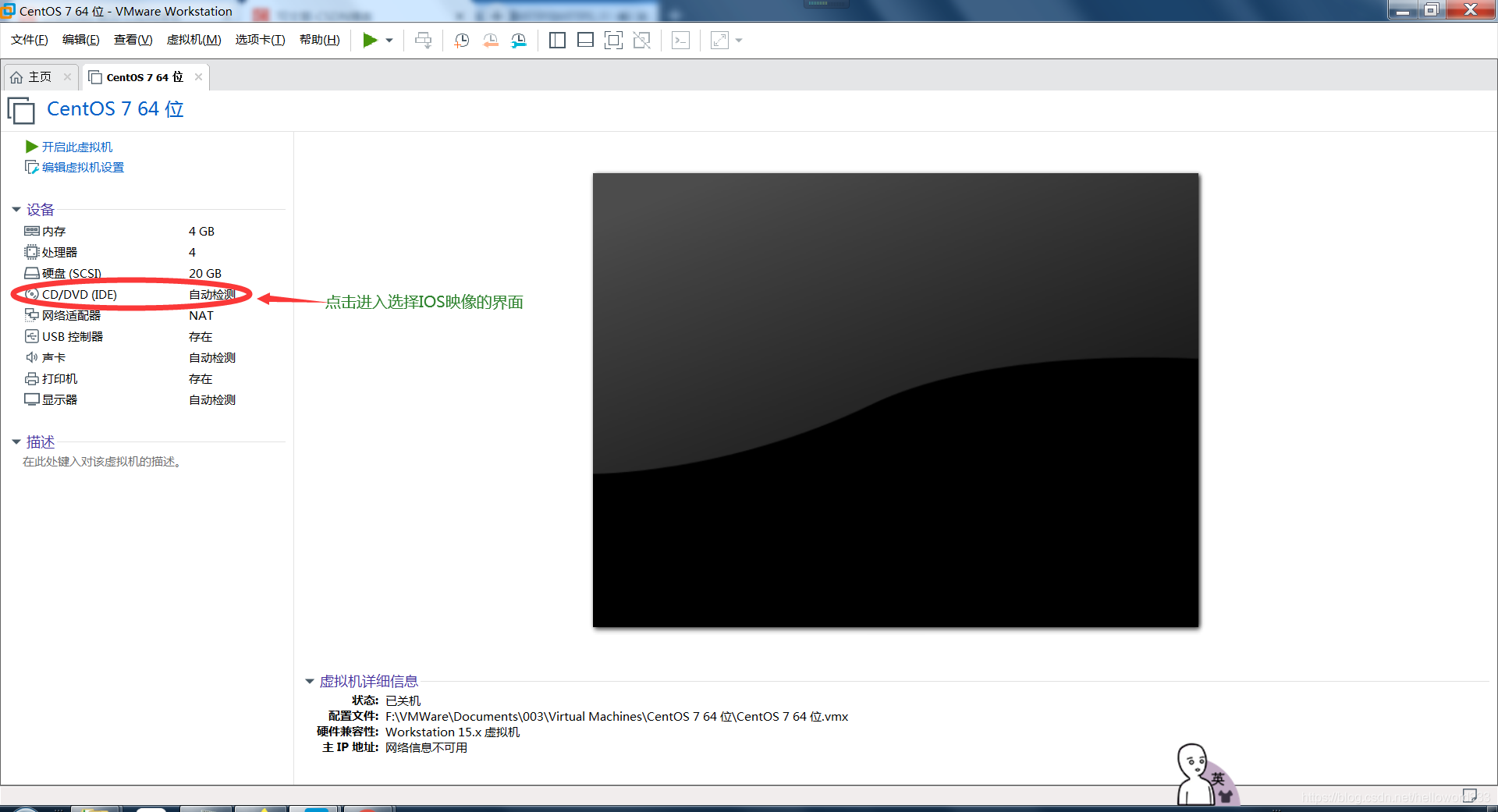Click the speaker icon beside 声卡

coord(32,357)
